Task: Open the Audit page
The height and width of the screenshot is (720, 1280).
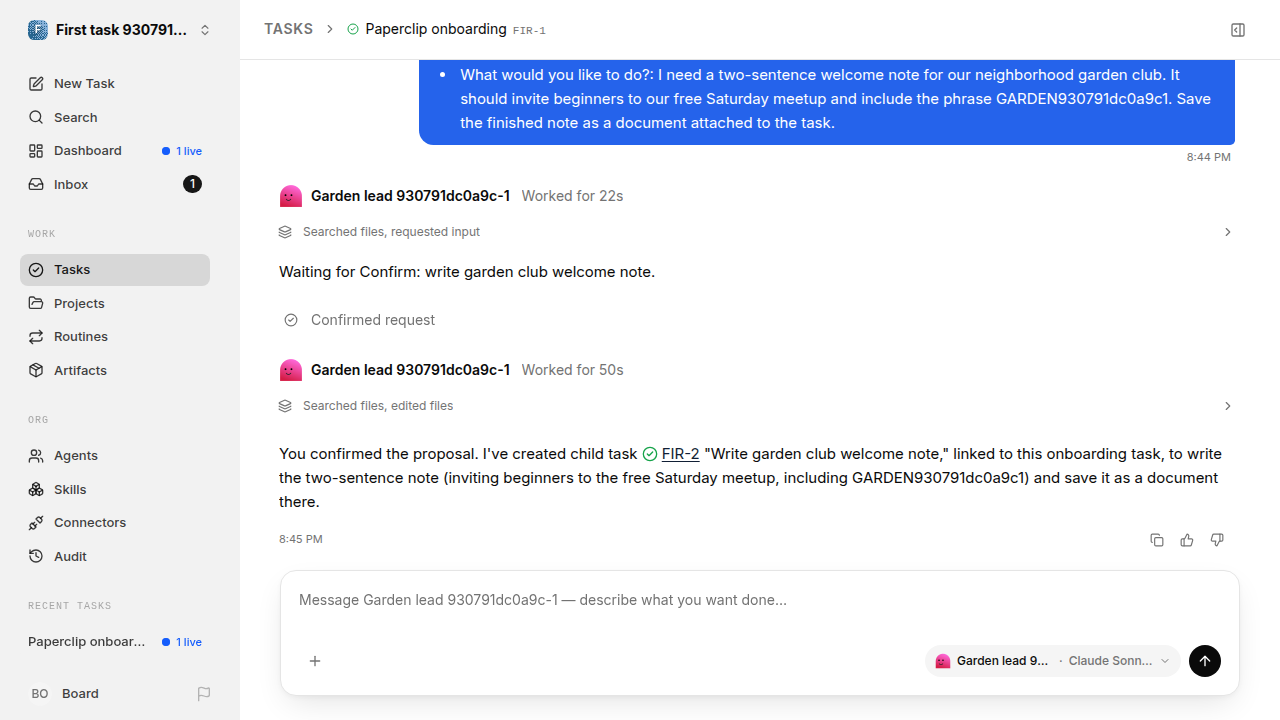Action: coord(115,556)
